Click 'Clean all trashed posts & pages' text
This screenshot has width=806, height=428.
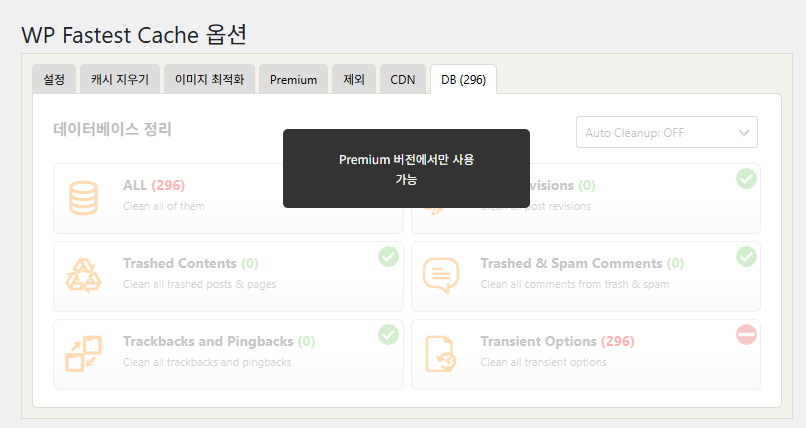(199, 284)
